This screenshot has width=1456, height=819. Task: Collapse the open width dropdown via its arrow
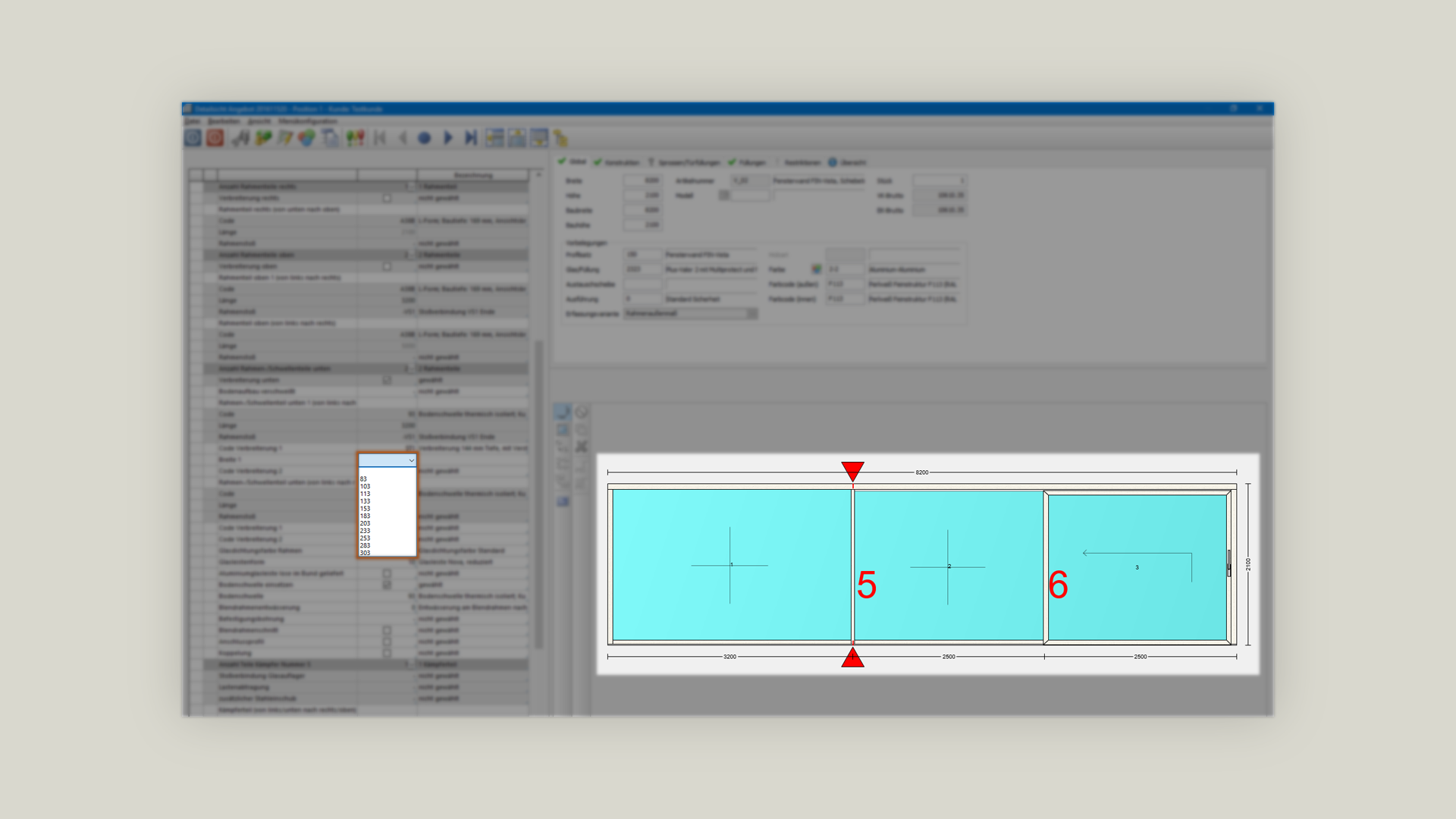(x=412, y=460)
